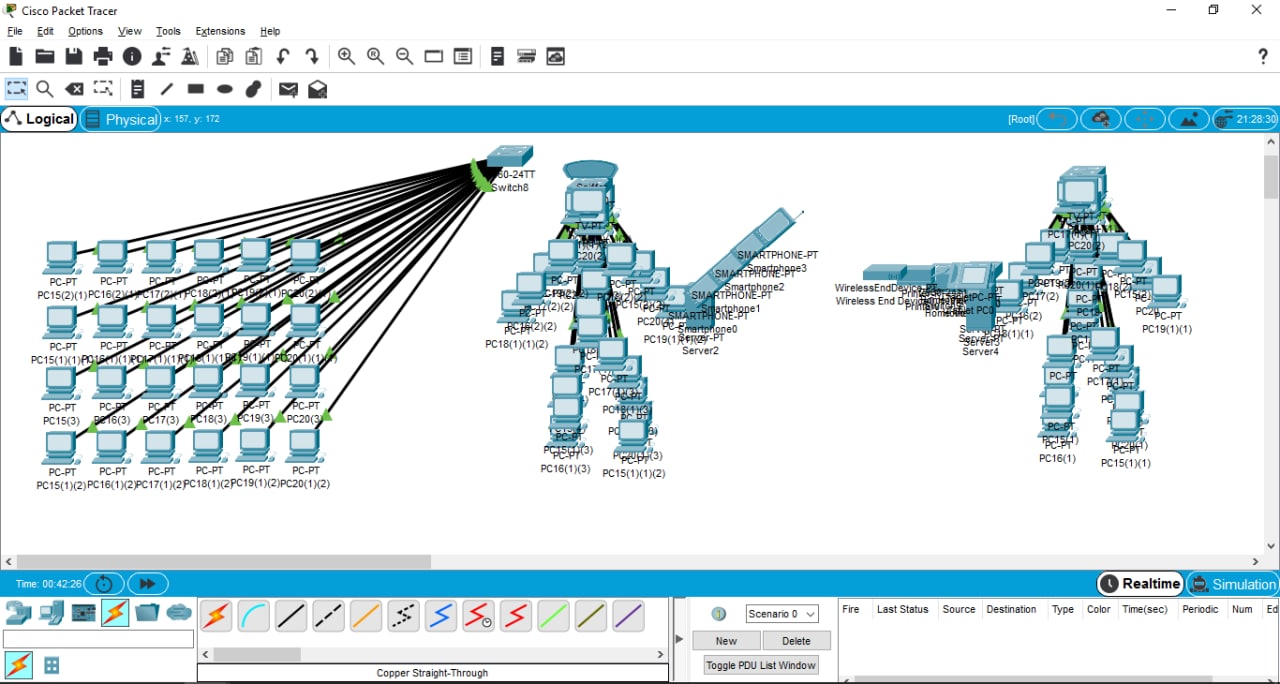Pick the Serial DCE cable with clock

click(x=478, y=616)
